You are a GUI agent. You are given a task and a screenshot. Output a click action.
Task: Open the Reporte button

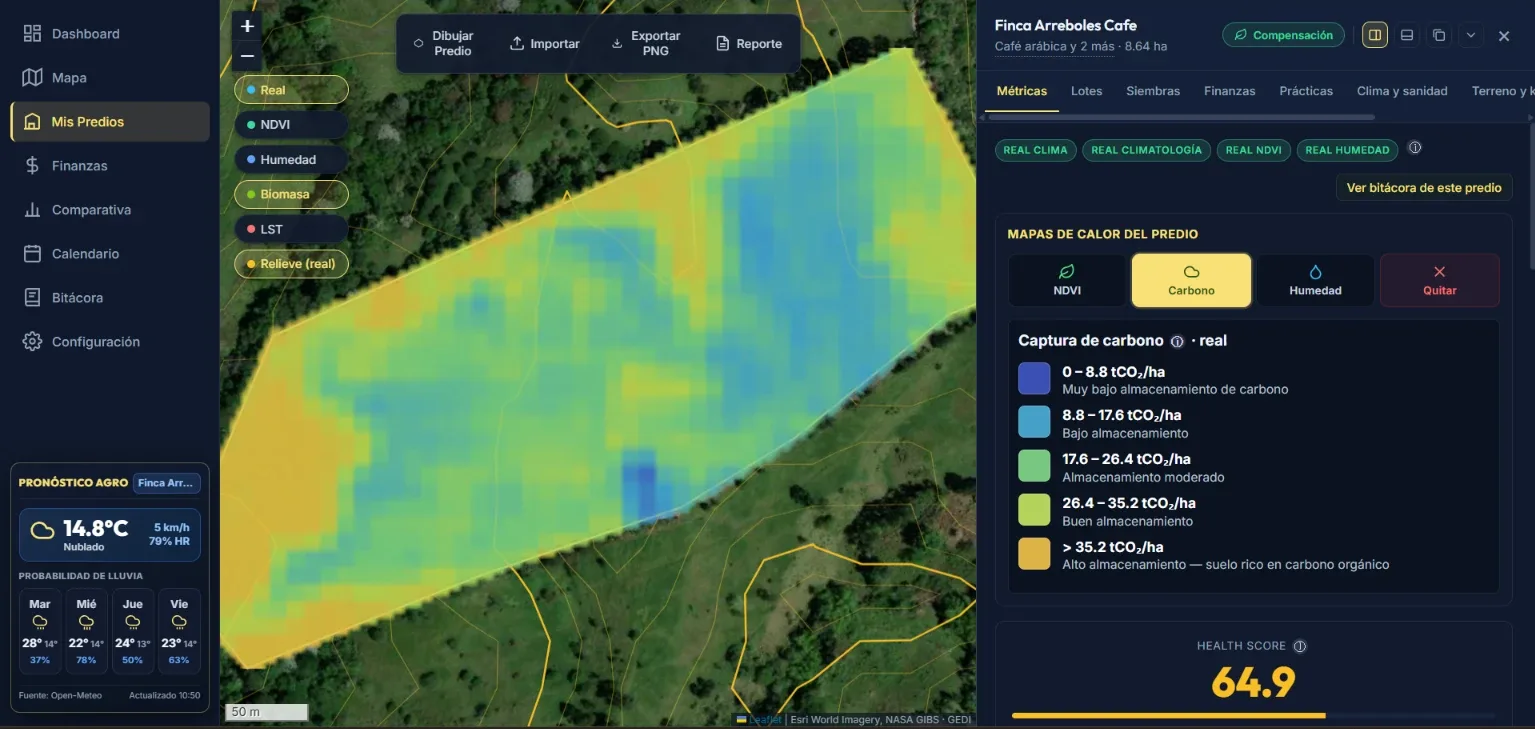coord(749,44)
